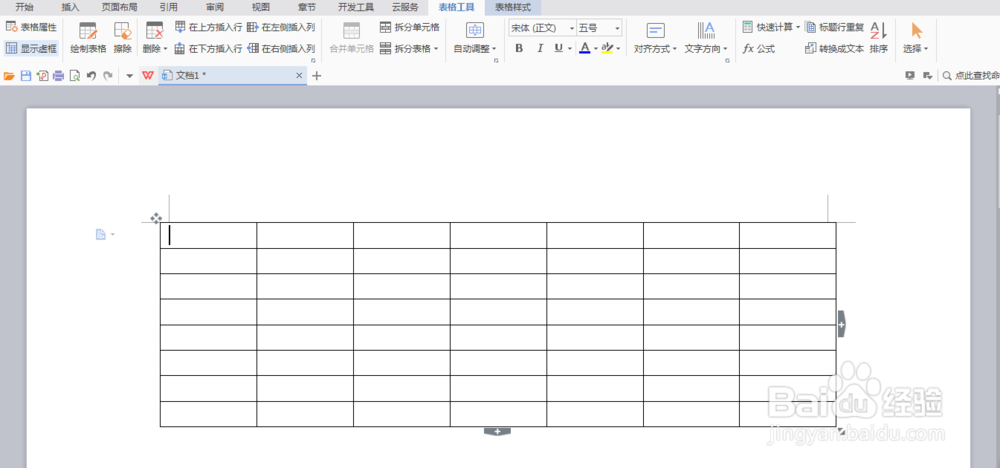Image resolution: width=1000 pixels, height=468 pixels.
Task: Toggle underline formatting
Action: [559, 48]
